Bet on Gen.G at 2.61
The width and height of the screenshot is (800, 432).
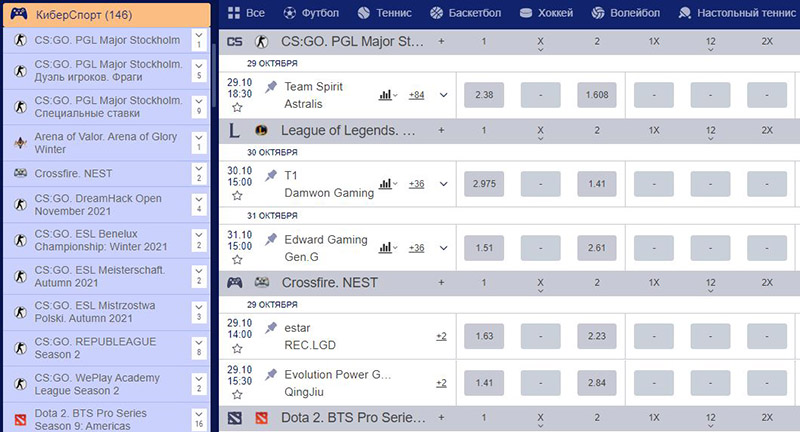(597, 248)
